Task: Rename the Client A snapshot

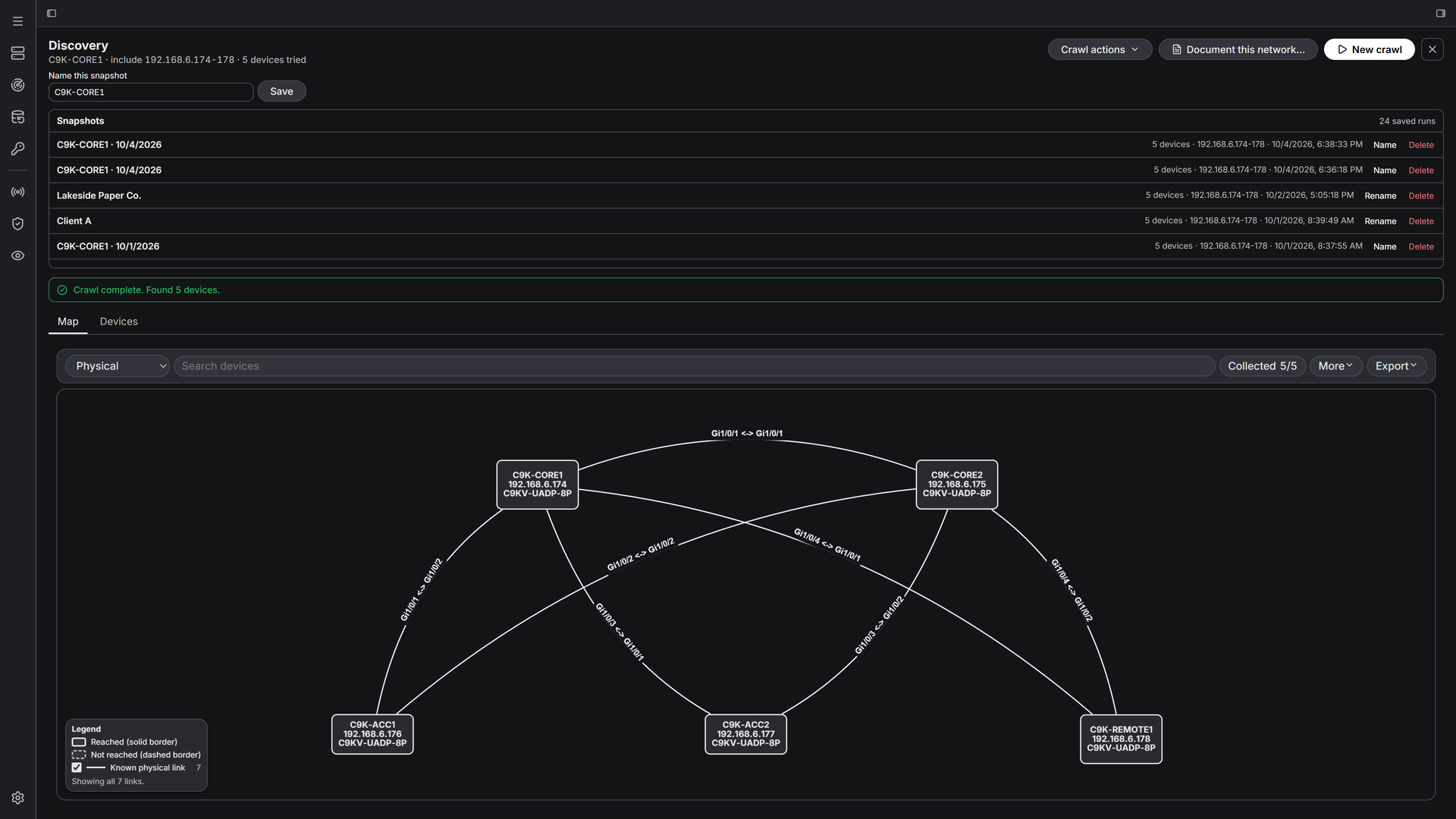Action: [1380, 221]
